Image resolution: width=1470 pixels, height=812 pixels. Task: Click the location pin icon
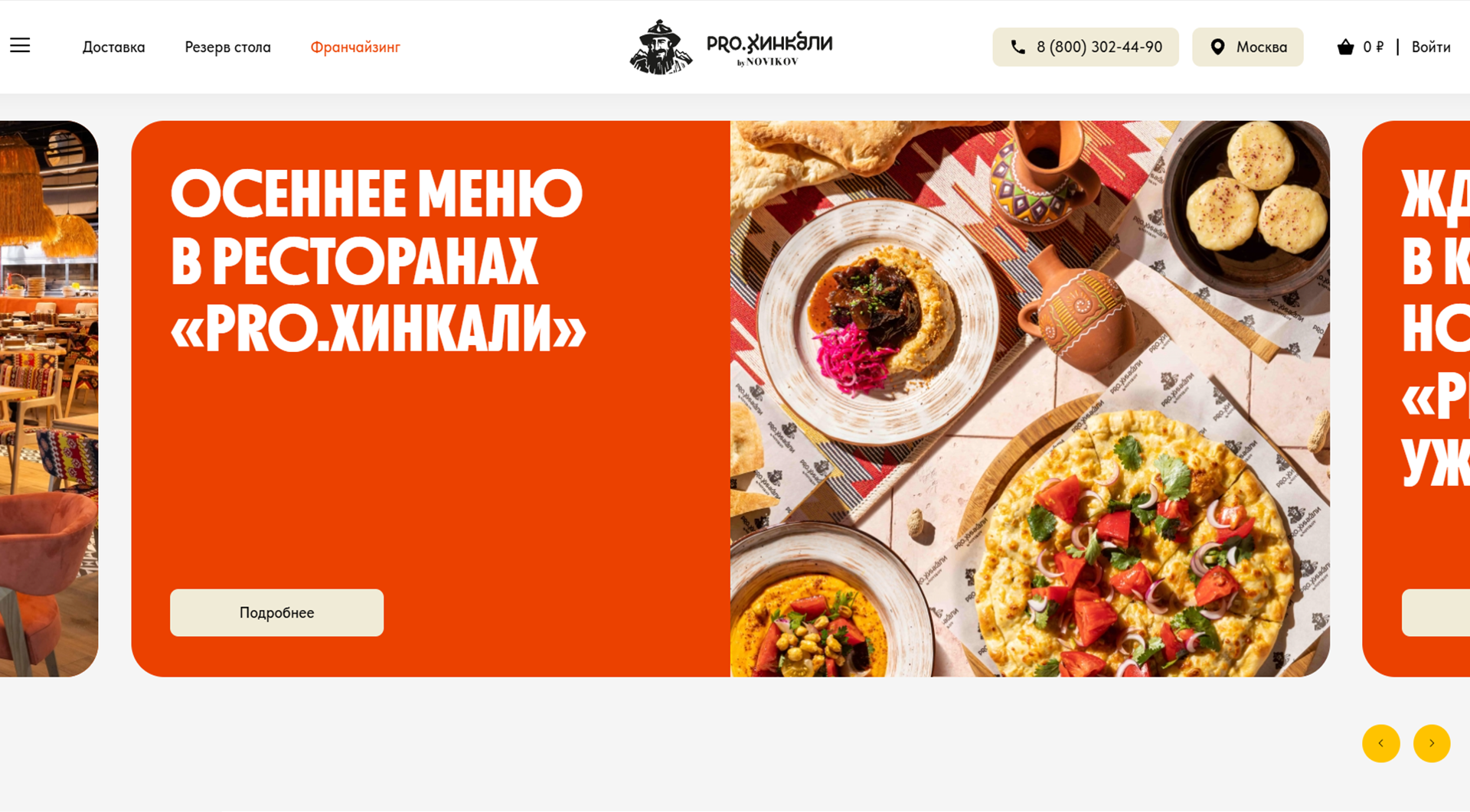[1217, 47]
